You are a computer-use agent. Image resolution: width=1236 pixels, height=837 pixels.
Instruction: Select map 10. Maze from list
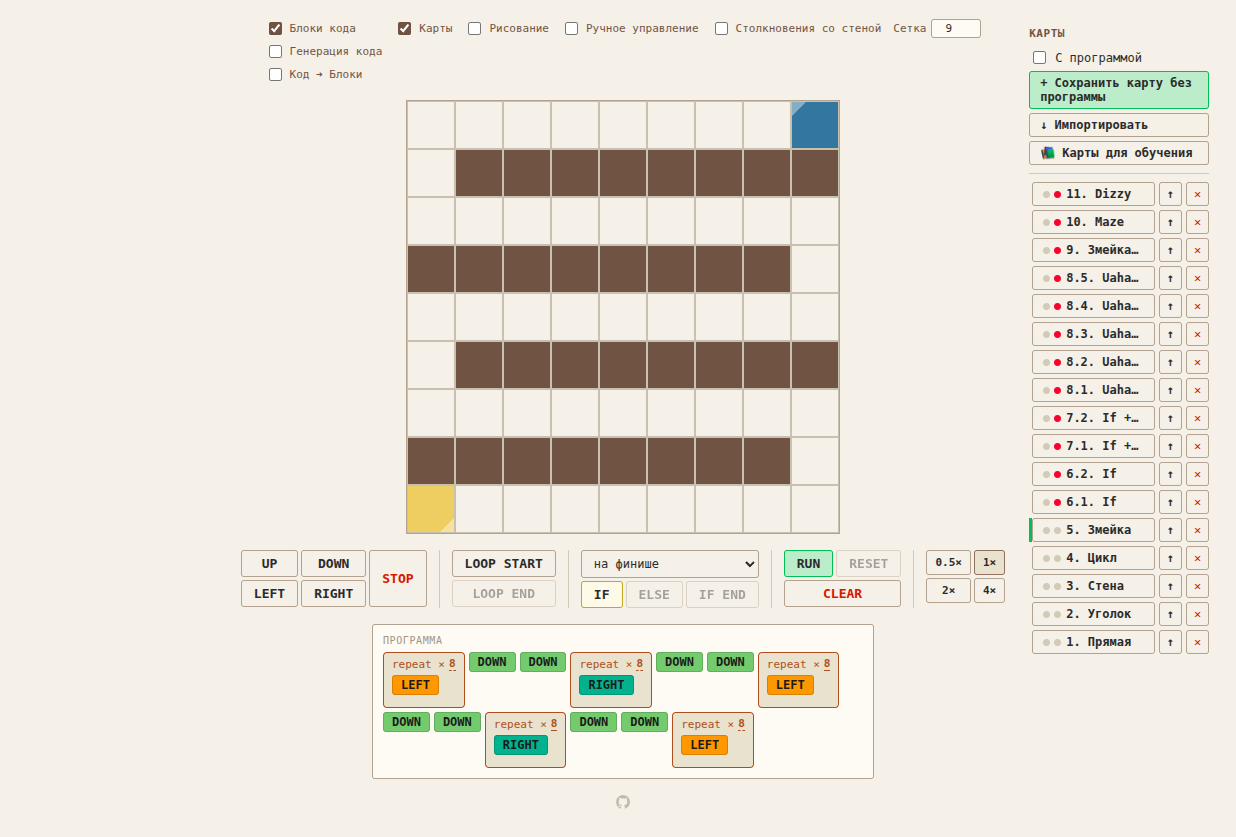[1093, 222]
